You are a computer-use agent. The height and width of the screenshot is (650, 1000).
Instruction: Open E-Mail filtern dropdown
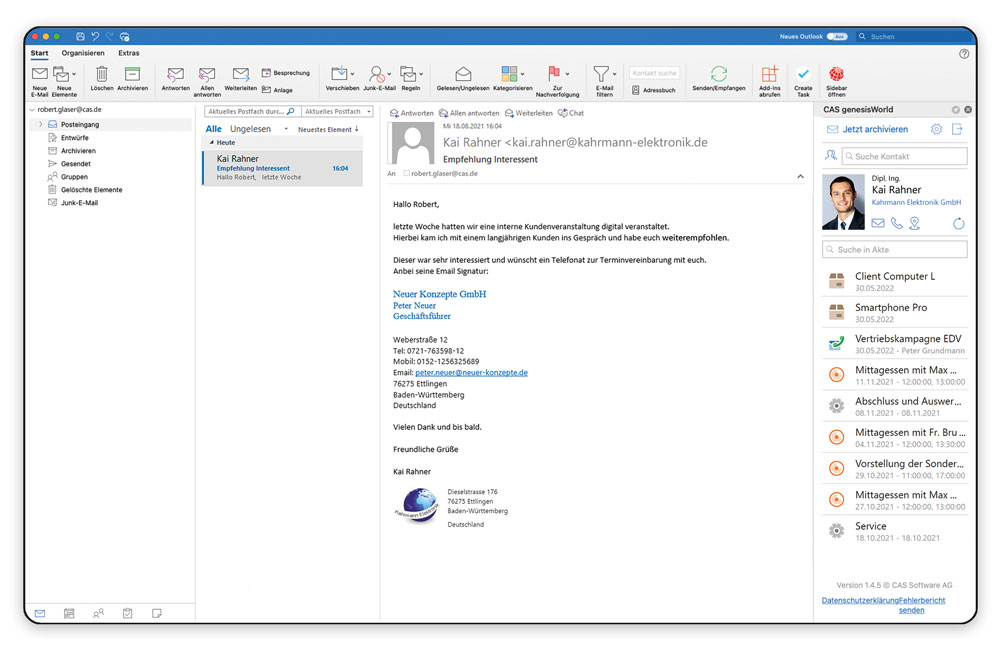[x=615, y=74]
